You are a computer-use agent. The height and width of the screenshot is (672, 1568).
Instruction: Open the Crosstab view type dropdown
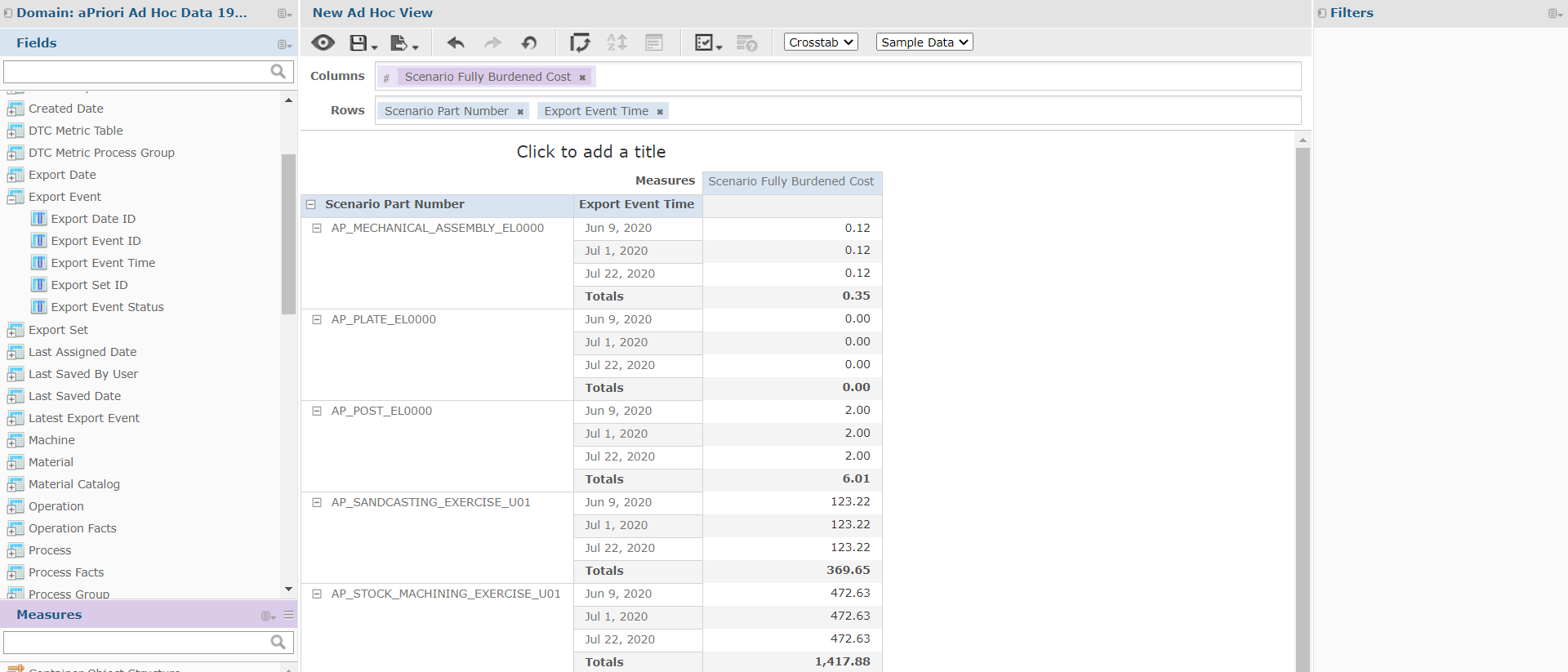pyautogui.click(x=821, y=42)
